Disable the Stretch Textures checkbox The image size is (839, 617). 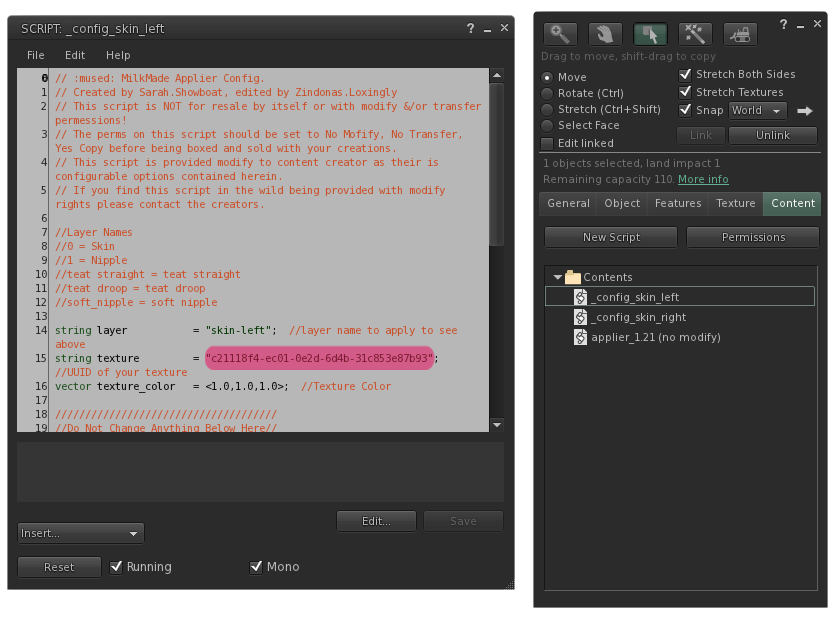point(685,93)
